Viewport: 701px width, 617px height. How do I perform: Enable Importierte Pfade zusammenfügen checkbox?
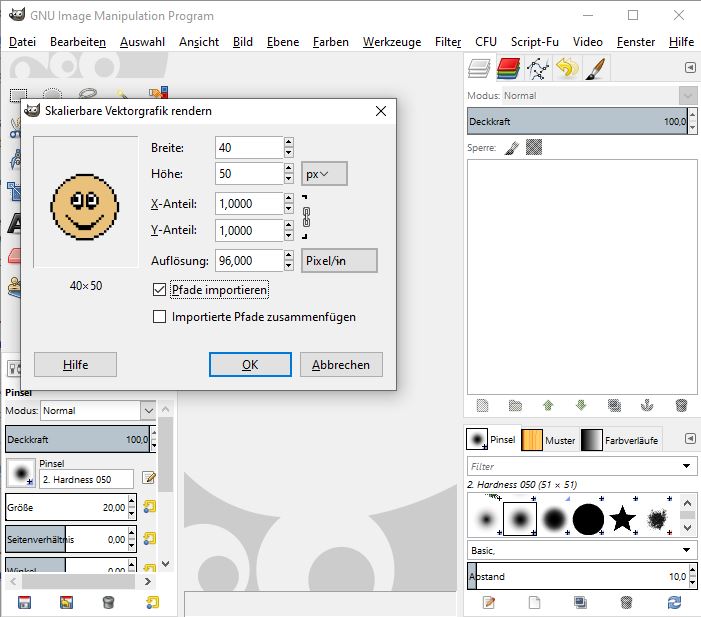pos(160,317)
